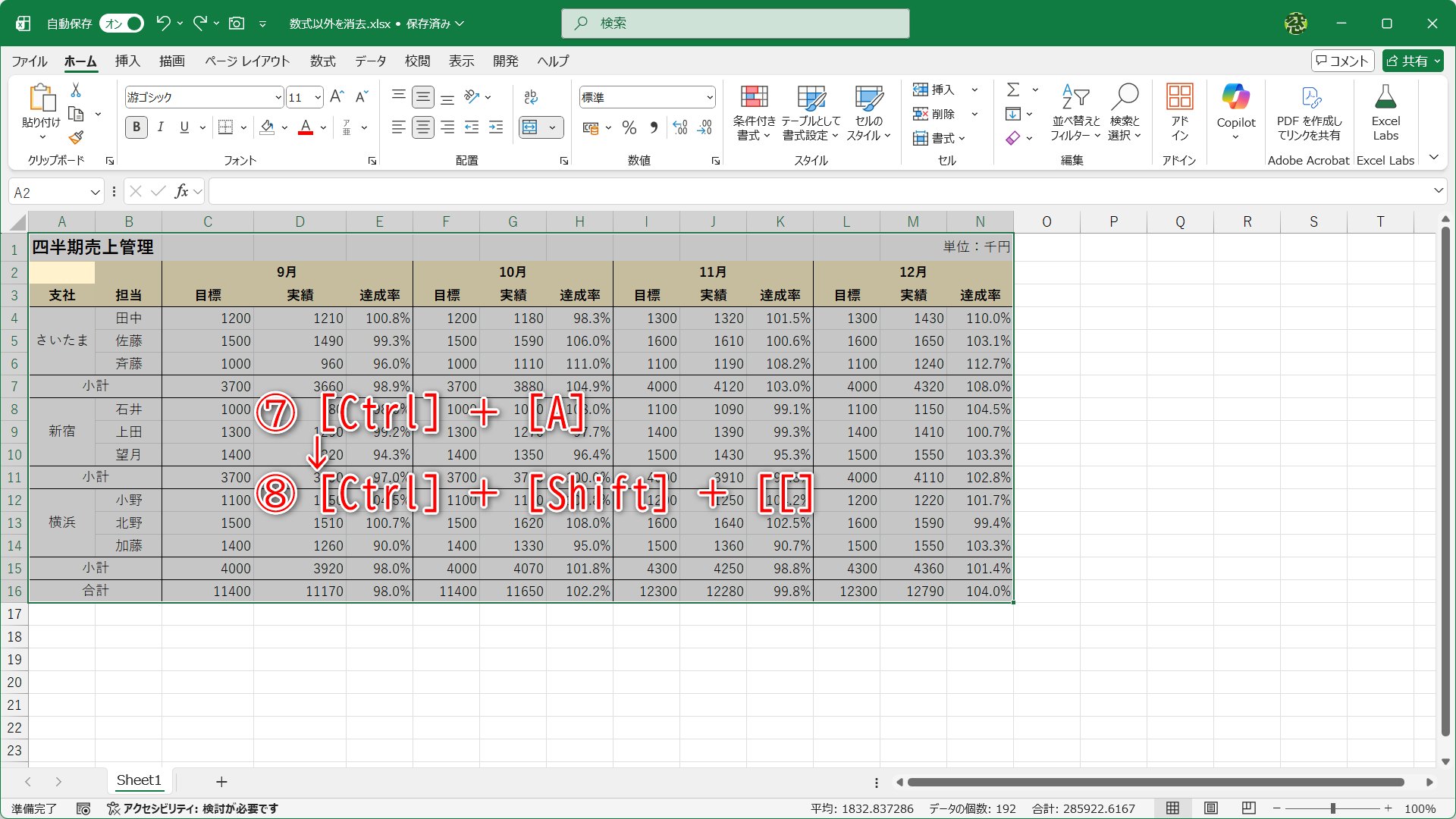Click the Excel Labs icon
The width and height of the screenshot is (1456, 819).
[x=1385, y=110]
